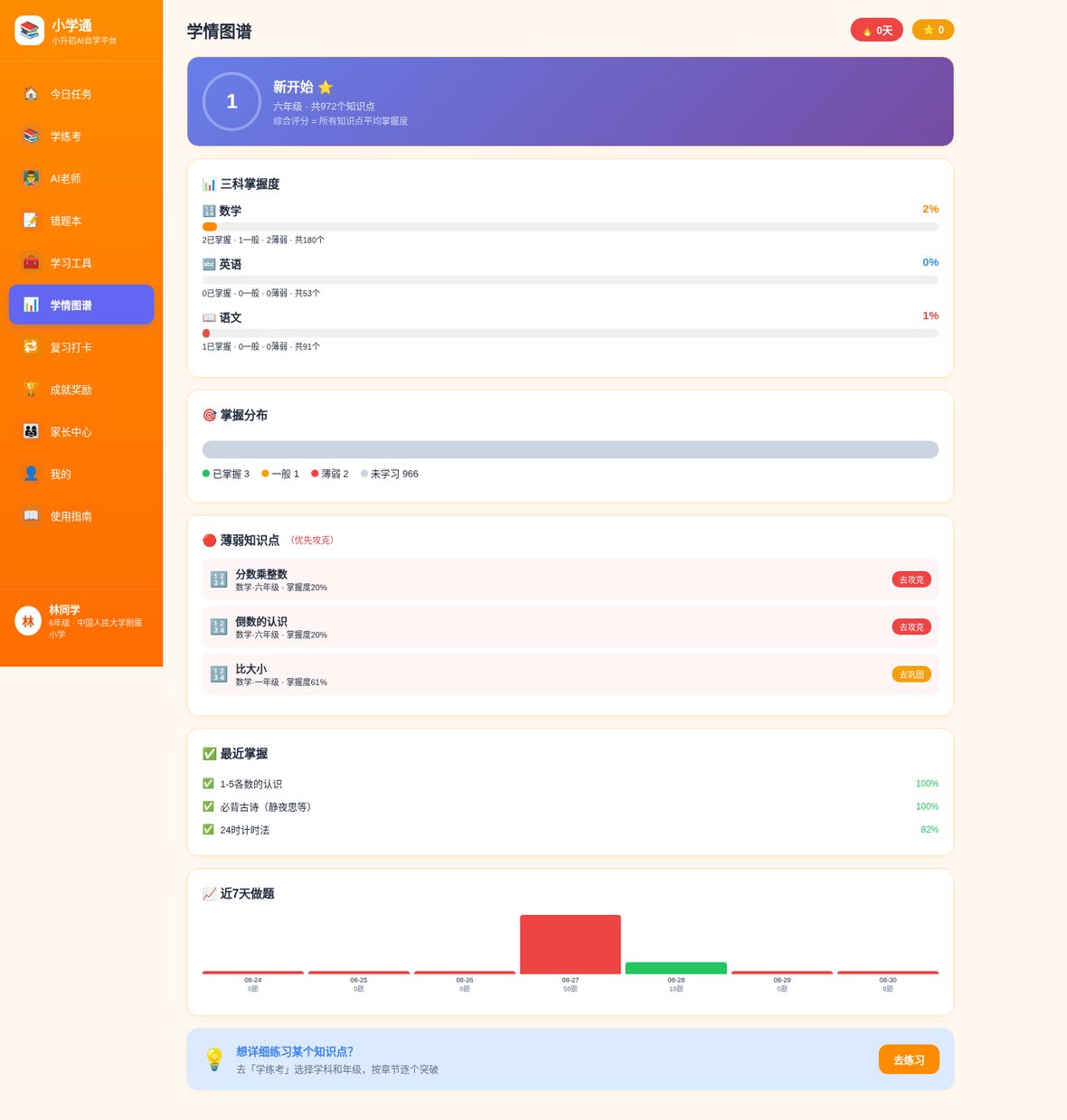
Task: Click the gray 未学习 966 legend dot
Action: tap(364, 473)
